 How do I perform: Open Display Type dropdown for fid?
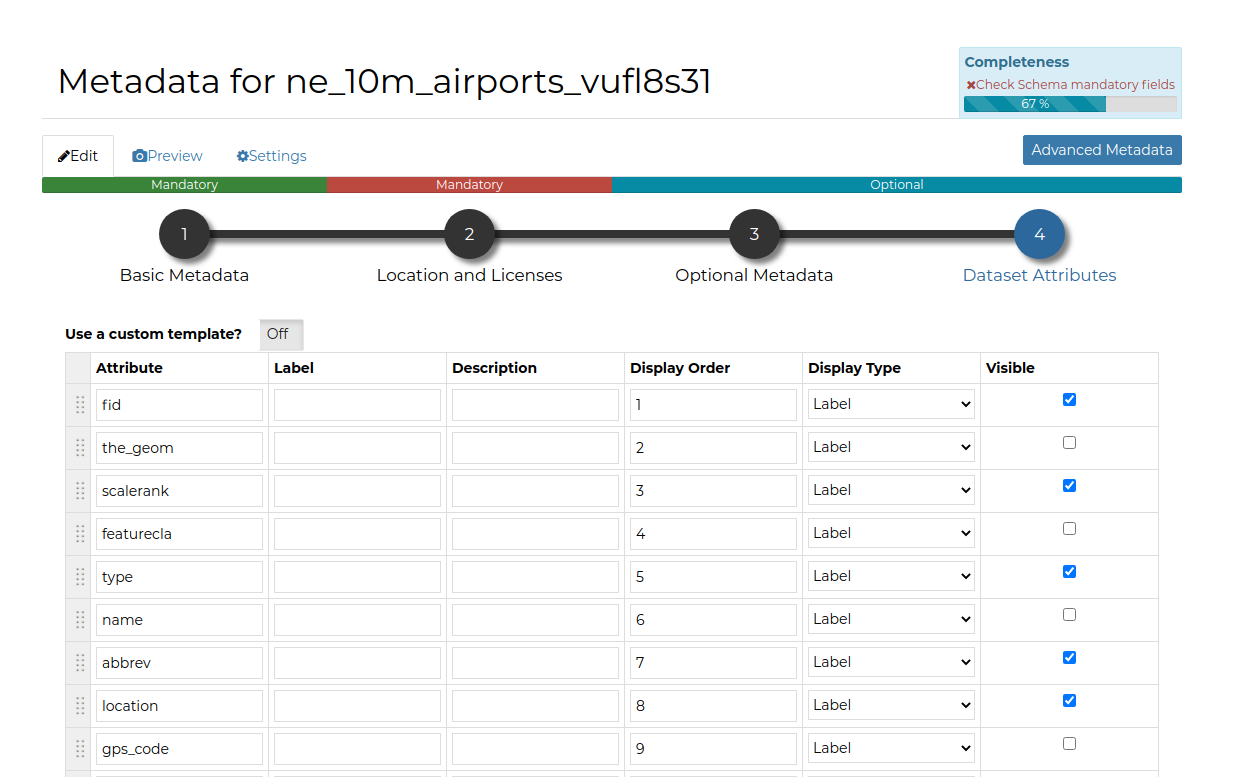point(891,404)
